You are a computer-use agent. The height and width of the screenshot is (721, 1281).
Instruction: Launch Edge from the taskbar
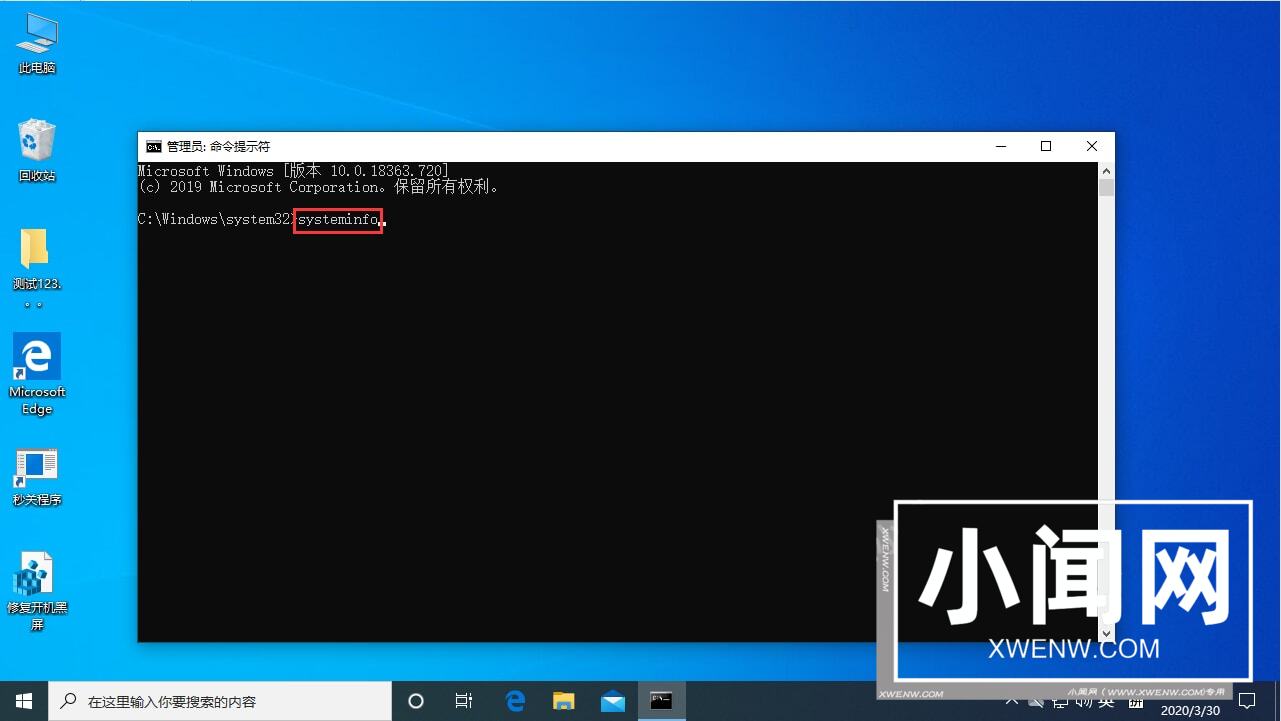coord(515,701)
